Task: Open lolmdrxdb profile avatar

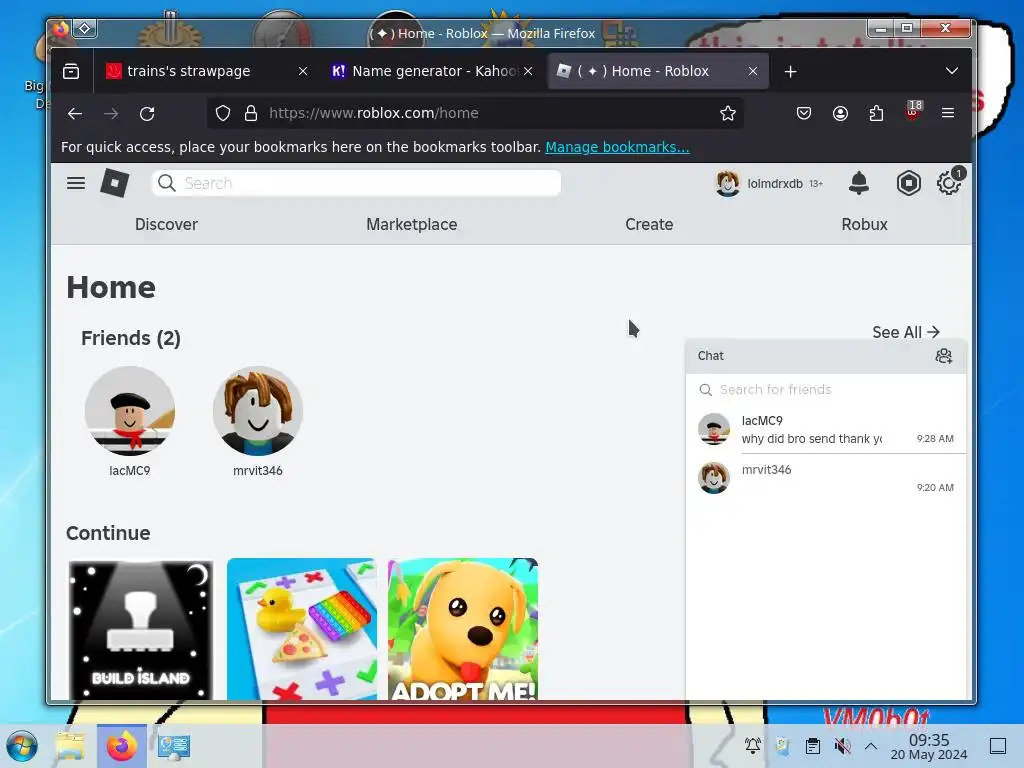Action: (728, 184)
